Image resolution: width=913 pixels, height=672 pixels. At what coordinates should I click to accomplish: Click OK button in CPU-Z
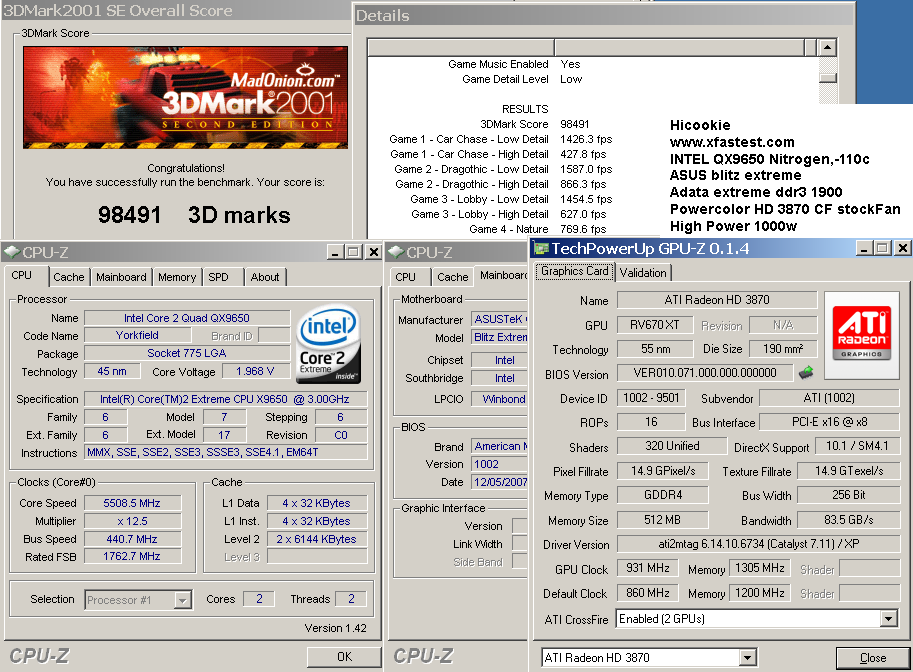point(344,656)
